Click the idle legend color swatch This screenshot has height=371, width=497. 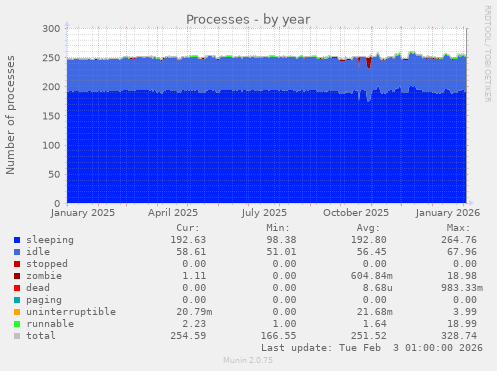point(17,252)
